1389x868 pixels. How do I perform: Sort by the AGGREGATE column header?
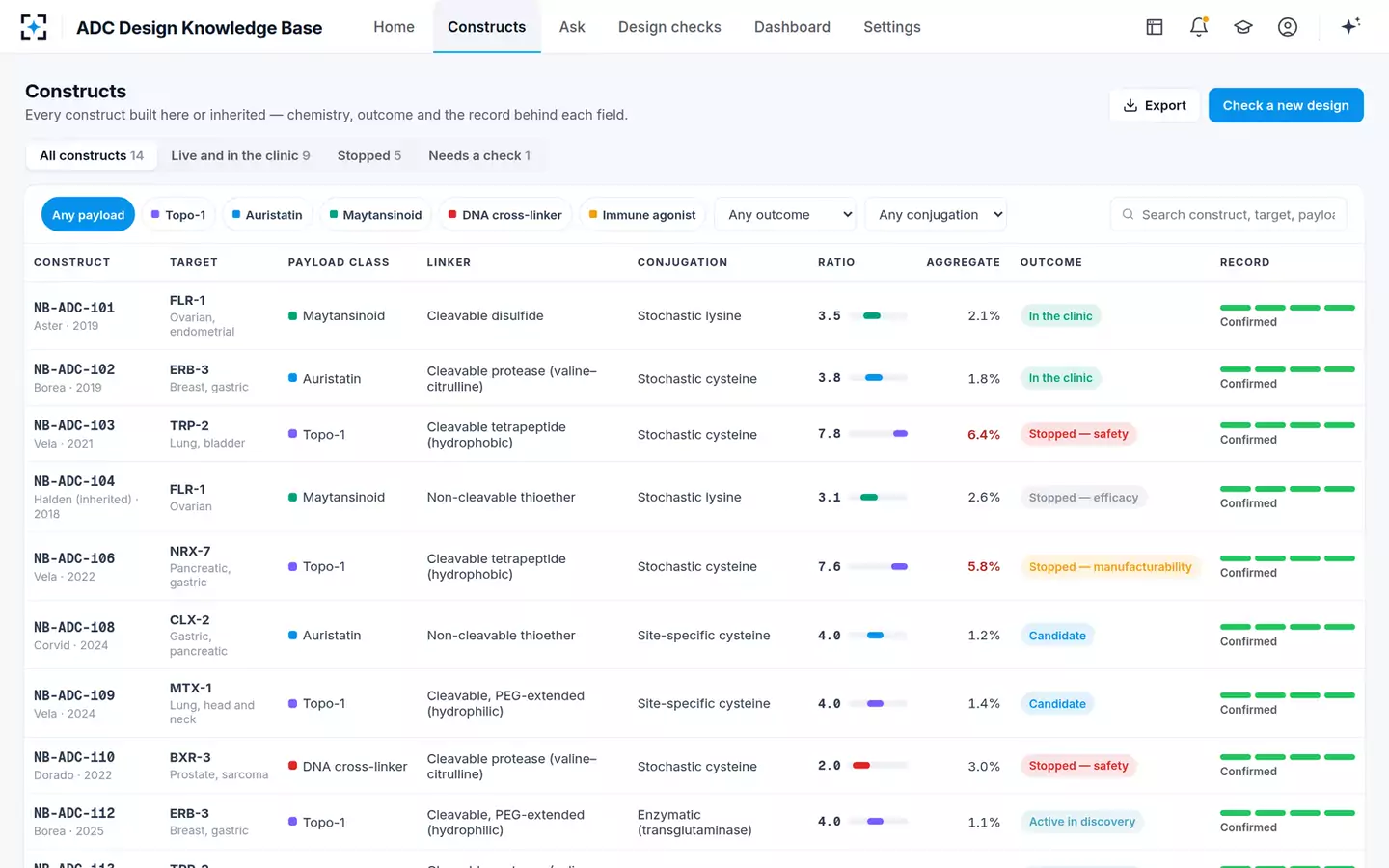963,262
